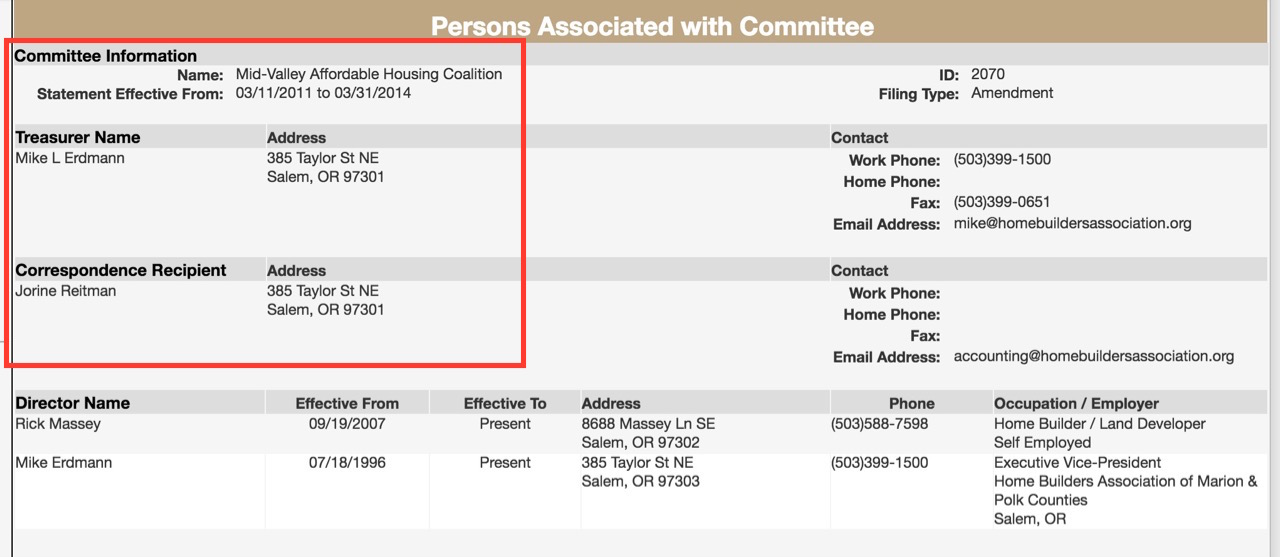Click the committee ID 2070
Screen dimensions: 1280x557
point(987,74)
